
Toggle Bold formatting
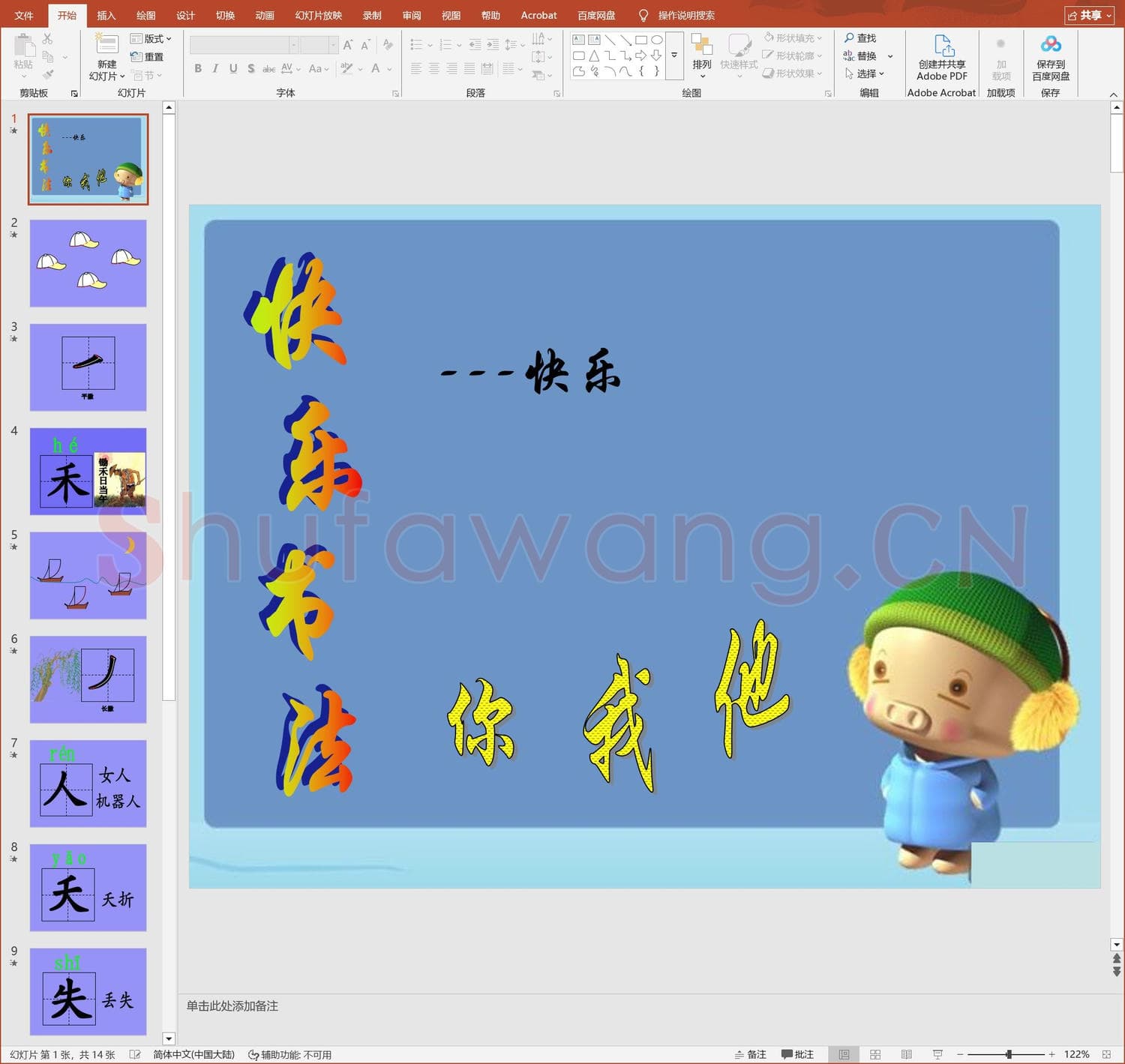click(198, 68)
